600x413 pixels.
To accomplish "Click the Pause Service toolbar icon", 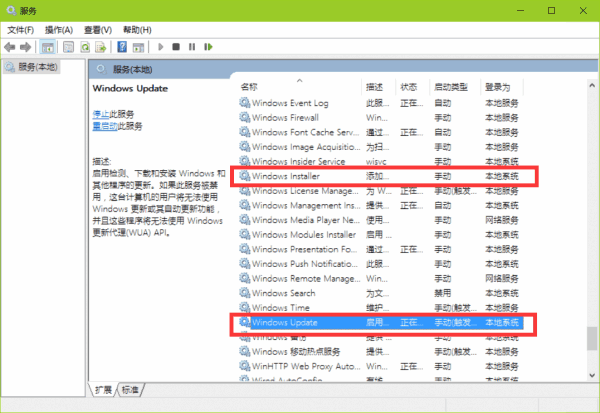I will (x=191, y=46).
